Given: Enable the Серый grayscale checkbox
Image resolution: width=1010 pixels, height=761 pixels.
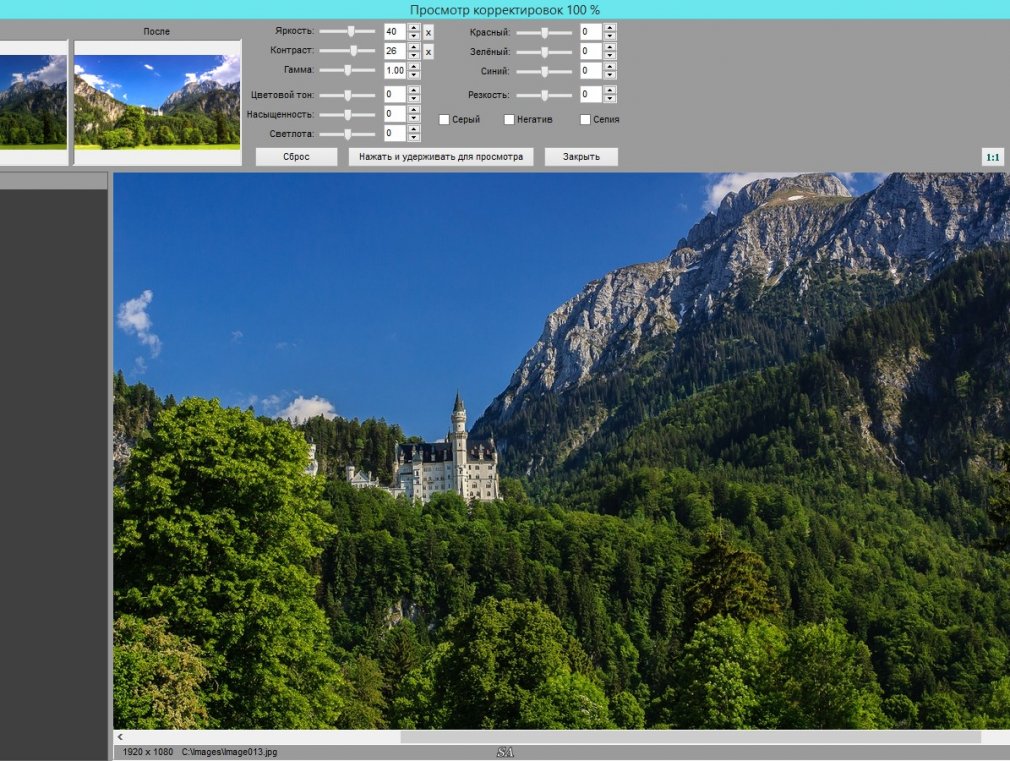Looking at the screenshot, I should tap(444, 119).
